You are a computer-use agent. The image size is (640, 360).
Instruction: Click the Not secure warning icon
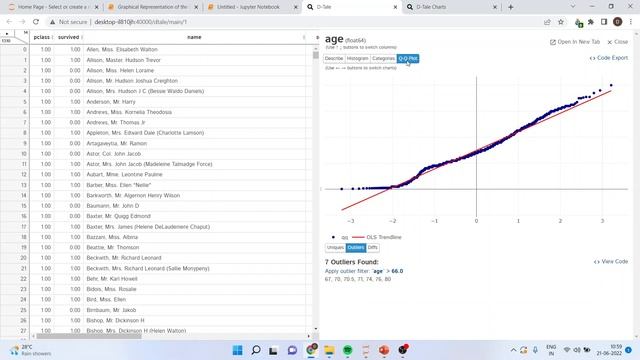[52, 22]
